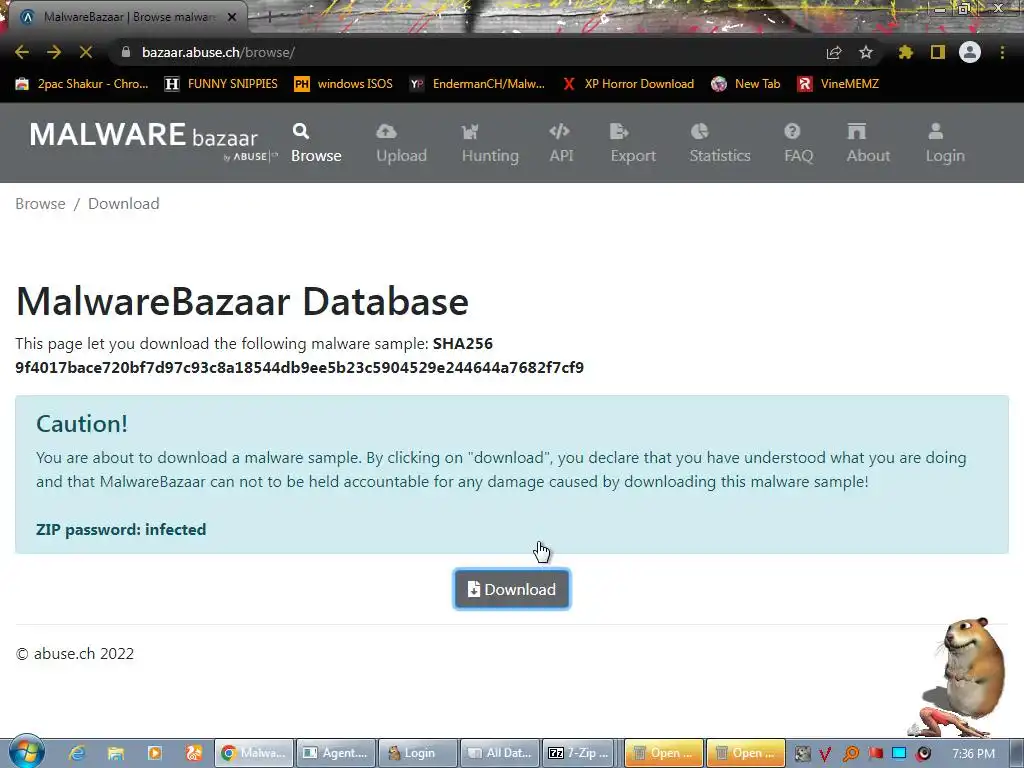Viewport: 1024px width, 768px height.
Task: Click the MALWARE bazaar logo
Action: click(x=153, y=140)
